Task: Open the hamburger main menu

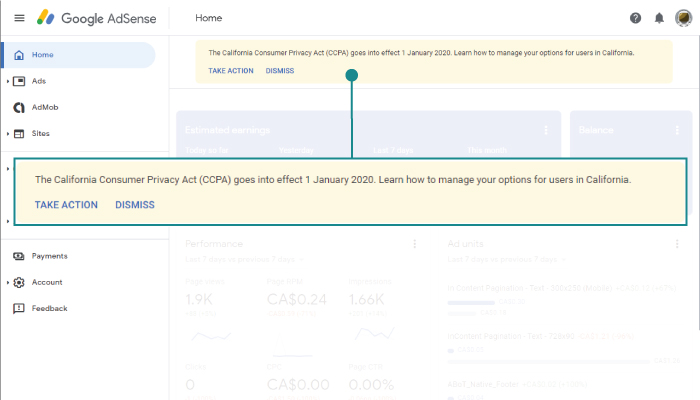Action: (19, 18)
